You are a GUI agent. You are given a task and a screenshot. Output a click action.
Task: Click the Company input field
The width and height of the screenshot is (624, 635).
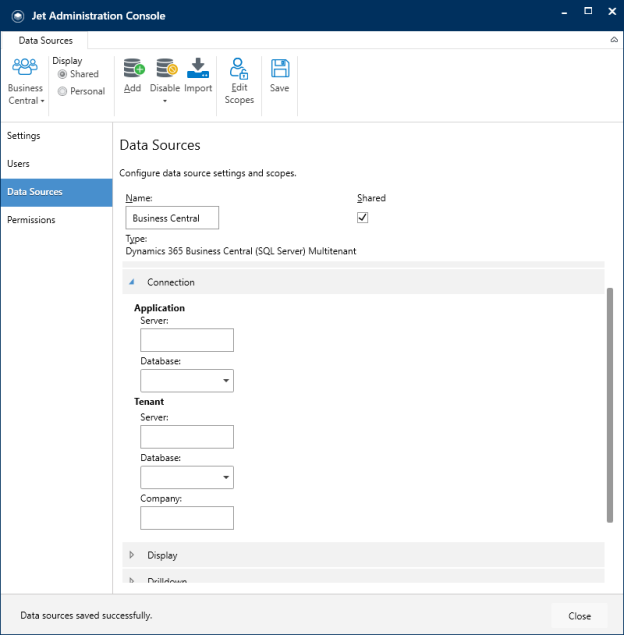pos(187,518)
